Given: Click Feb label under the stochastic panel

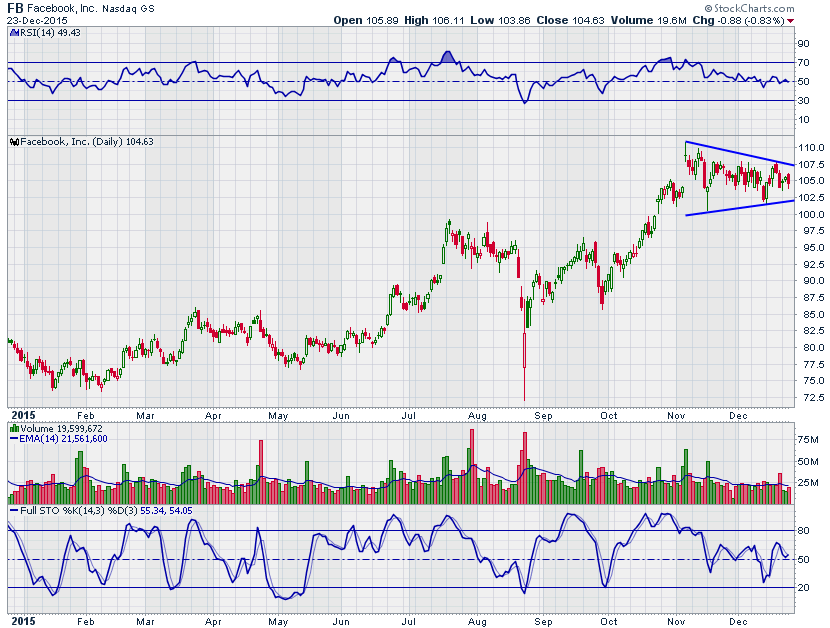Looking at the screenshot, I should pos(85,622).
